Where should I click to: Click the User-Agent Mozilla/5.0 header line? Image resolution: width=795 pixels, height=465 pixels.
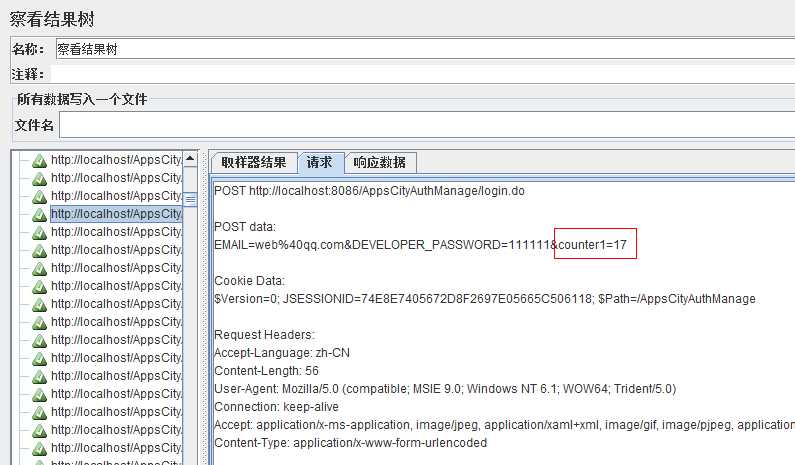445,389
